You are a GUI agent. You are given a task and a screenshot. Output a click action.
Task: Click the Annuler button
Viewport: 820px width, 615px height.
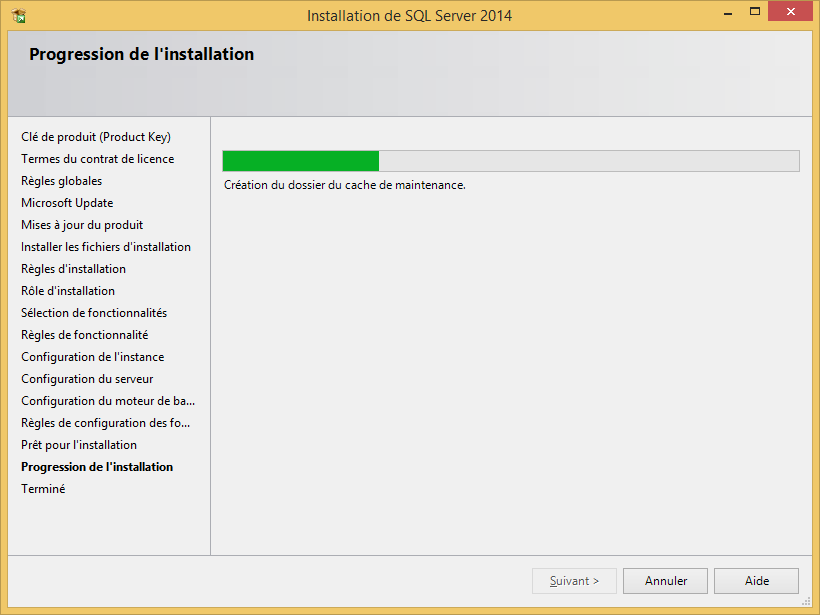point(665,580)
